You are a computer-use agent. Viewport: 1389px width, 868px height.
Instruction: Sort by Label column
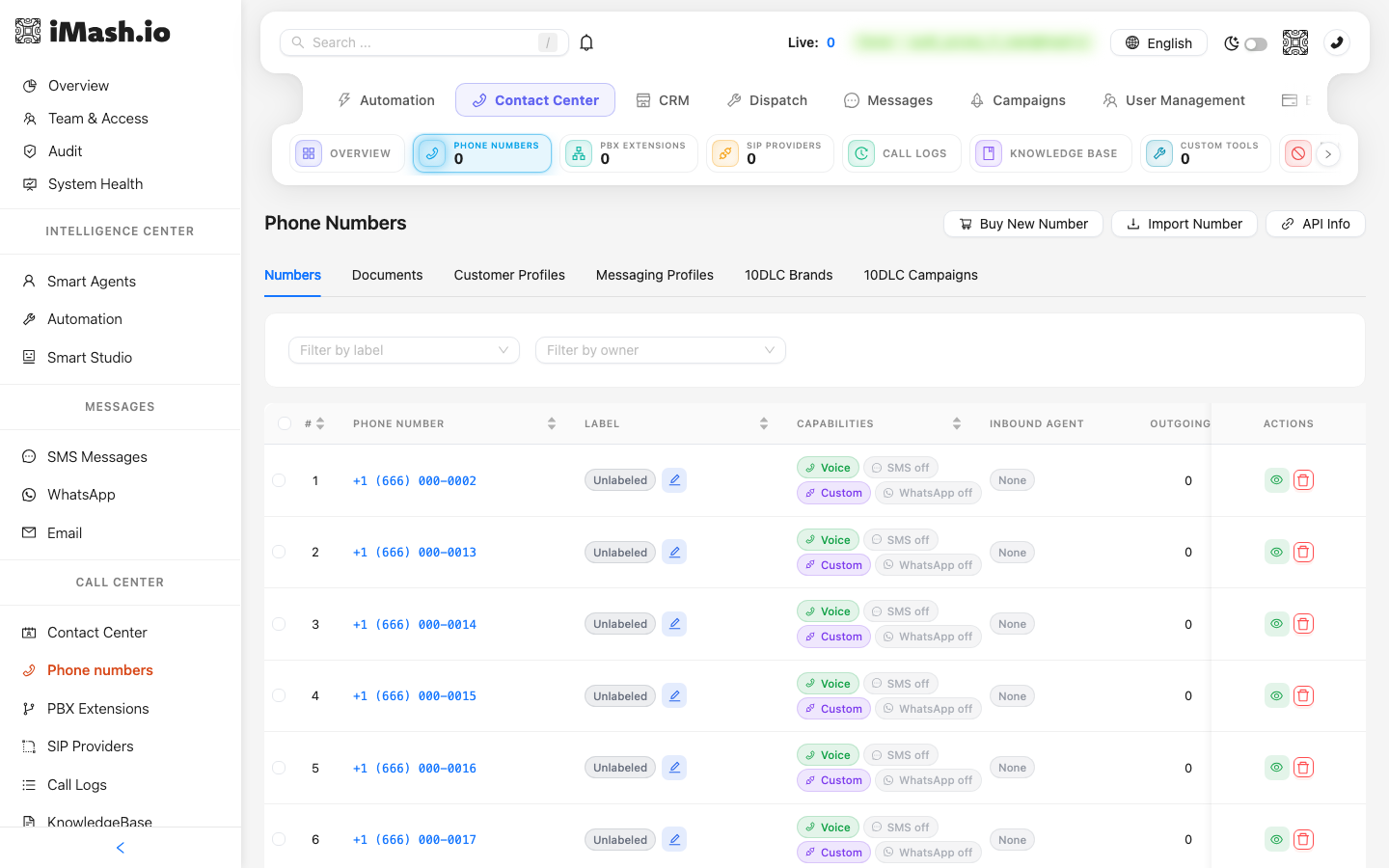click(764, 423)
